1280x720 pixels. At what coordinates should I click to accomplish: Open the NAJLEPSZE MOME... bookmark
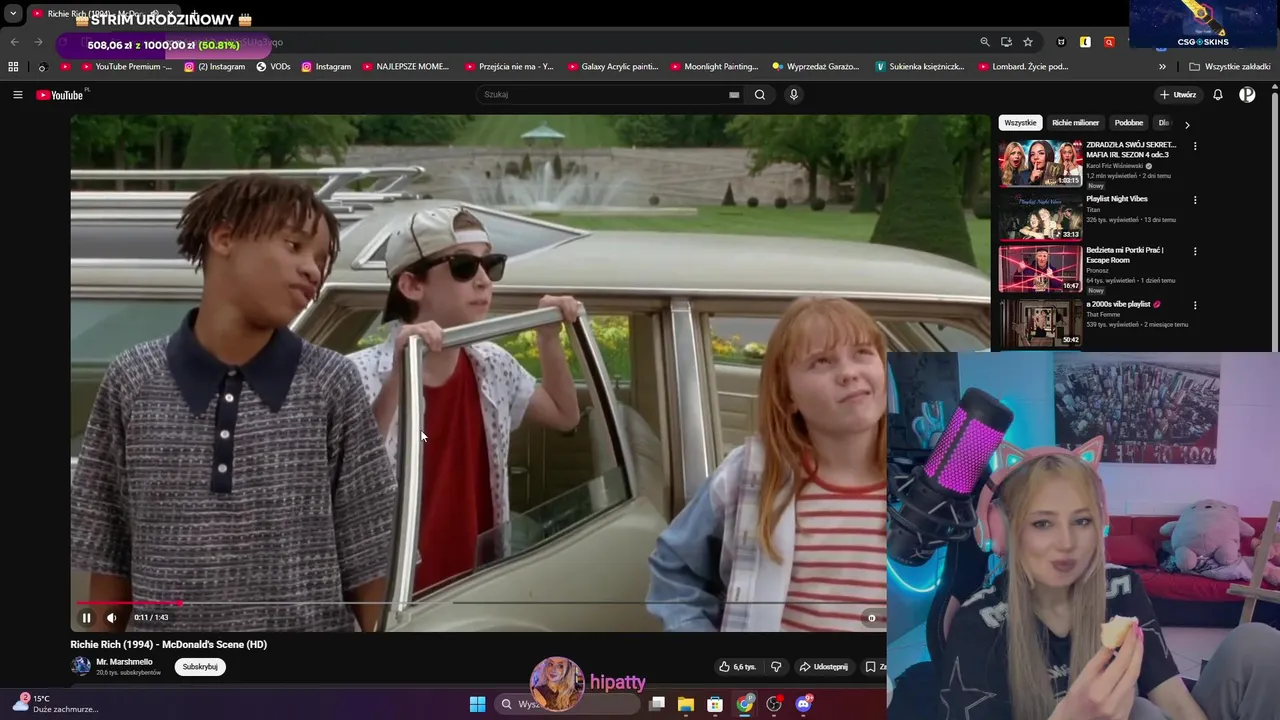[x=405, y=67]
